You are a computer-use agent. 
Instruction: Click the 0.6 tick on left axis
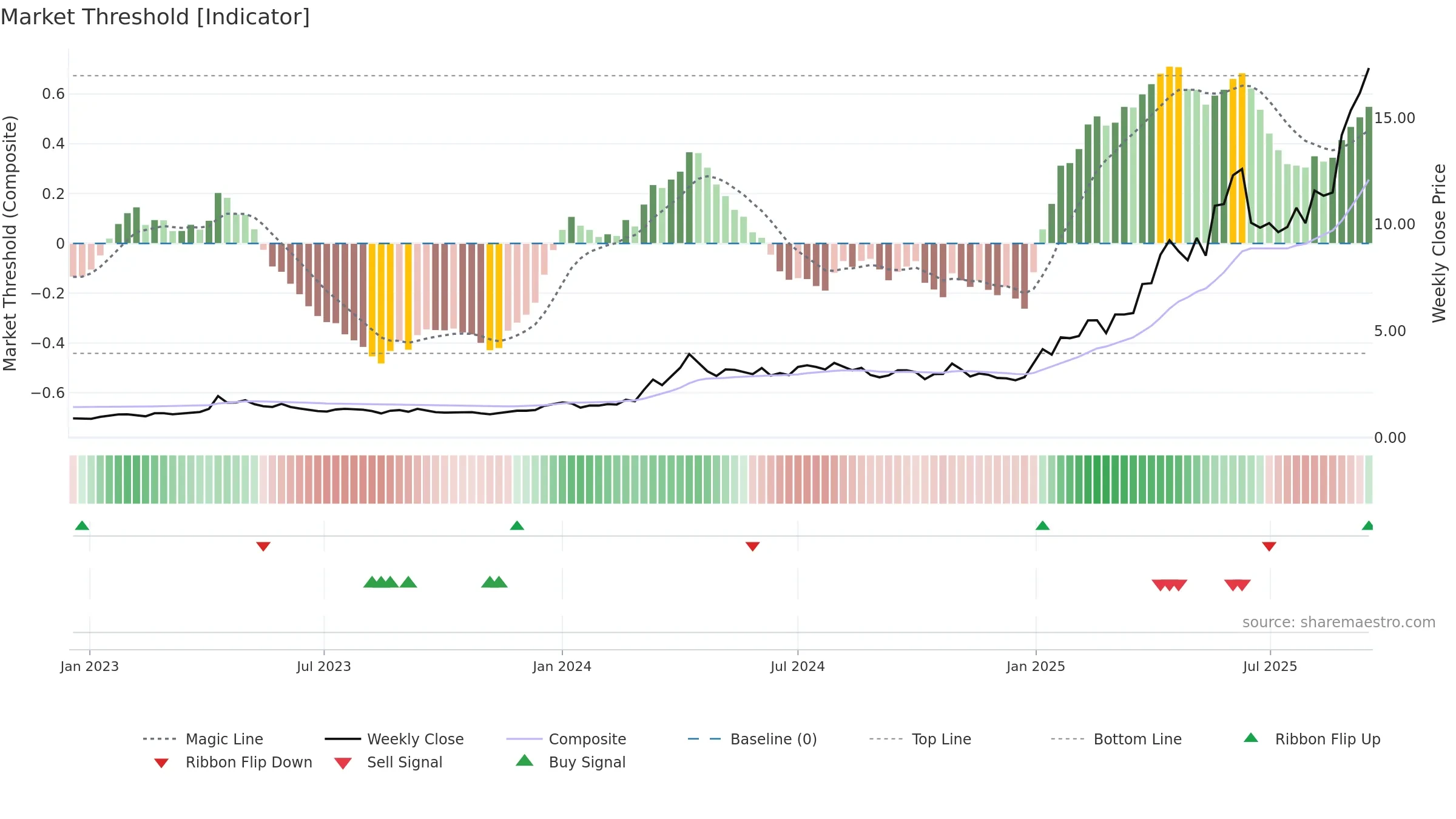point(53,93)
